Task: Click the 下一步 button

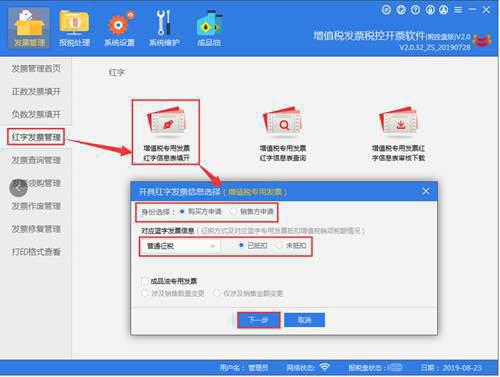Action: pos(258,320)
